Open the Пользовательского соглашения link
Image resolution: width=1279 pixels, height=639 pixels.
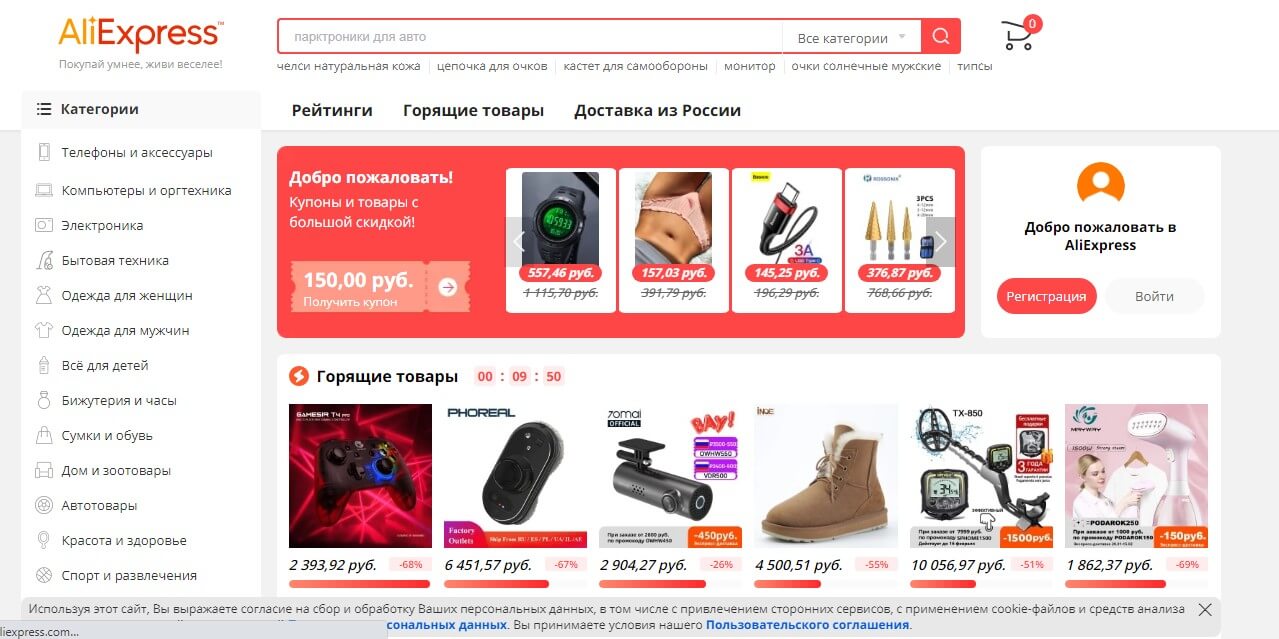click(x=808, y=625)
